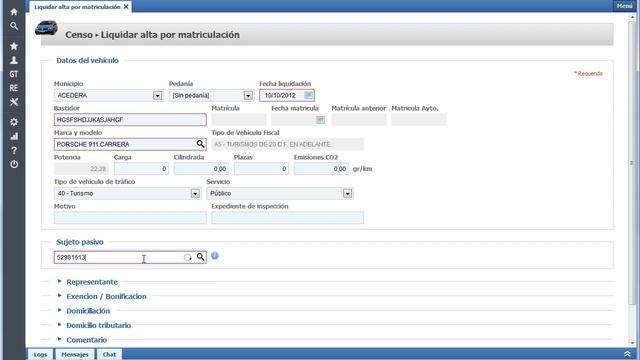Open the person icon in sidebar
This screenshot has height=360, width=640.
tap(14, 60)
